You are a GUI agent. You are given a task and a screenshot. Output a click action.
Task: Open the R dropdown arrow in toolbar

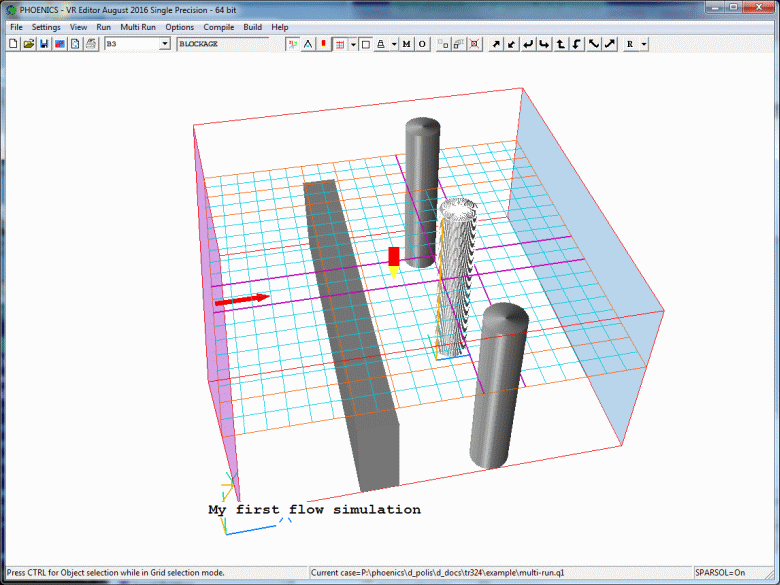644,44
